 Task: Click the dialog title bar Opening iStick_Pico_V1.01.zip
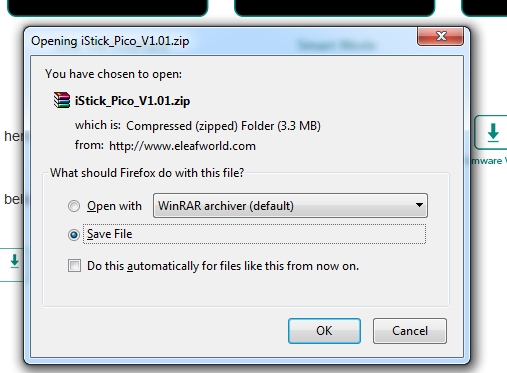click(x=110, y=41)
